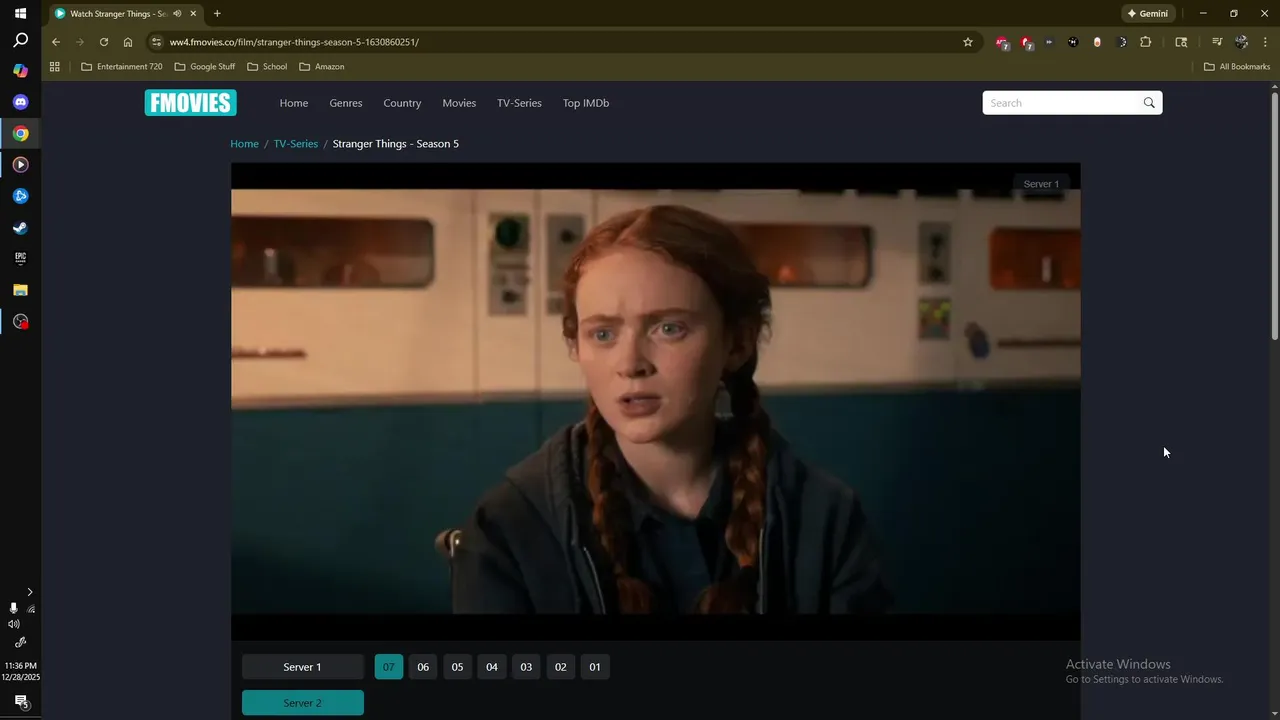The width and height of the screenshot is (1280, 720).
Task: Switch to Server 2
Action: 302,703
